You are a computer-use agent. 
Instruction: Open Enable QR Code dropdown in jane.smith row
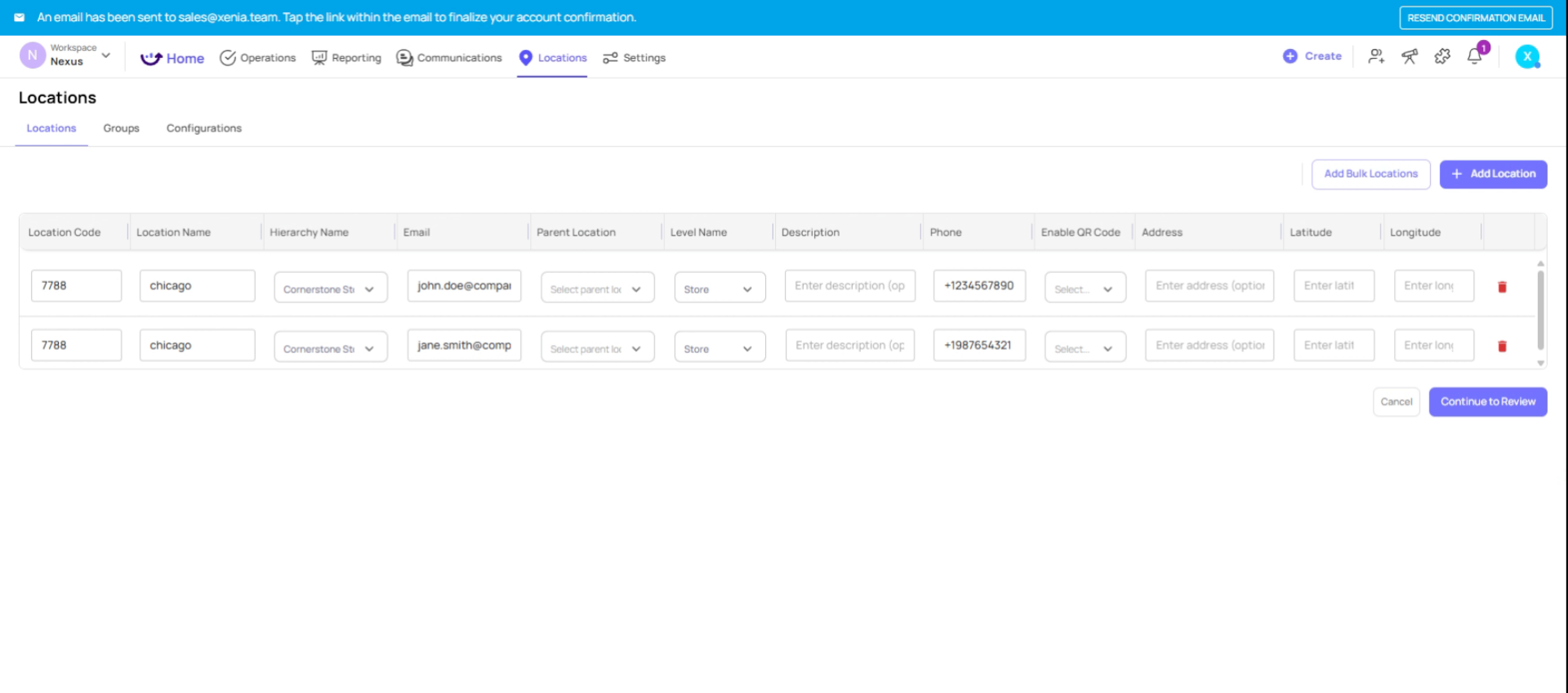(1085, 347)
